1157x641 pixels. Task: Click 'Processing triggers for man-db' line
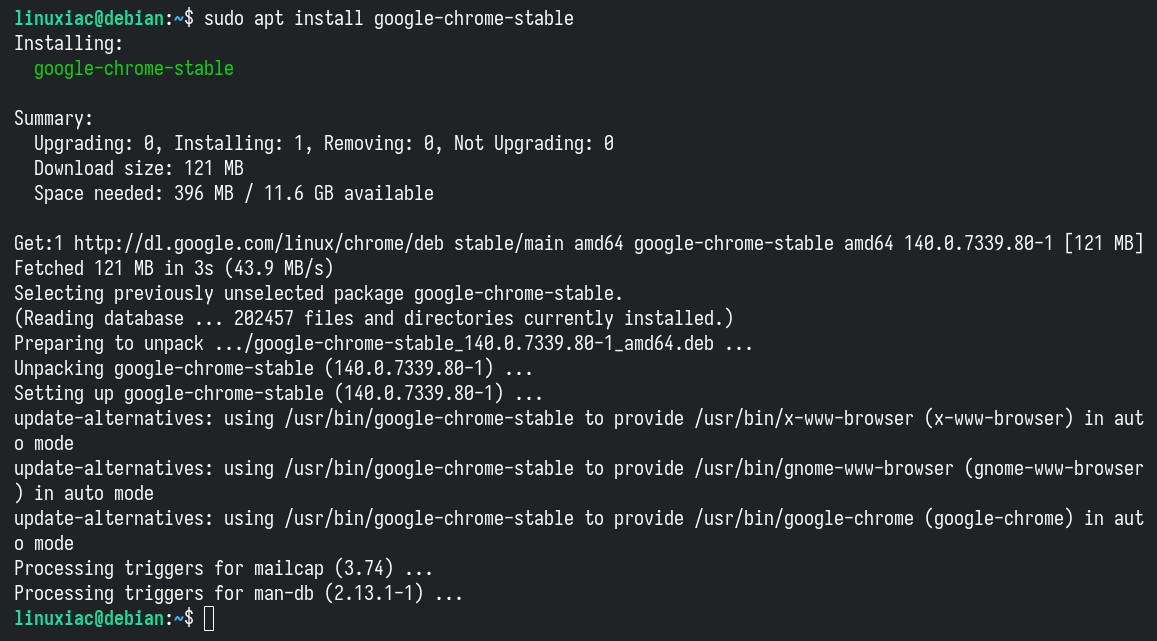(238, 594)
